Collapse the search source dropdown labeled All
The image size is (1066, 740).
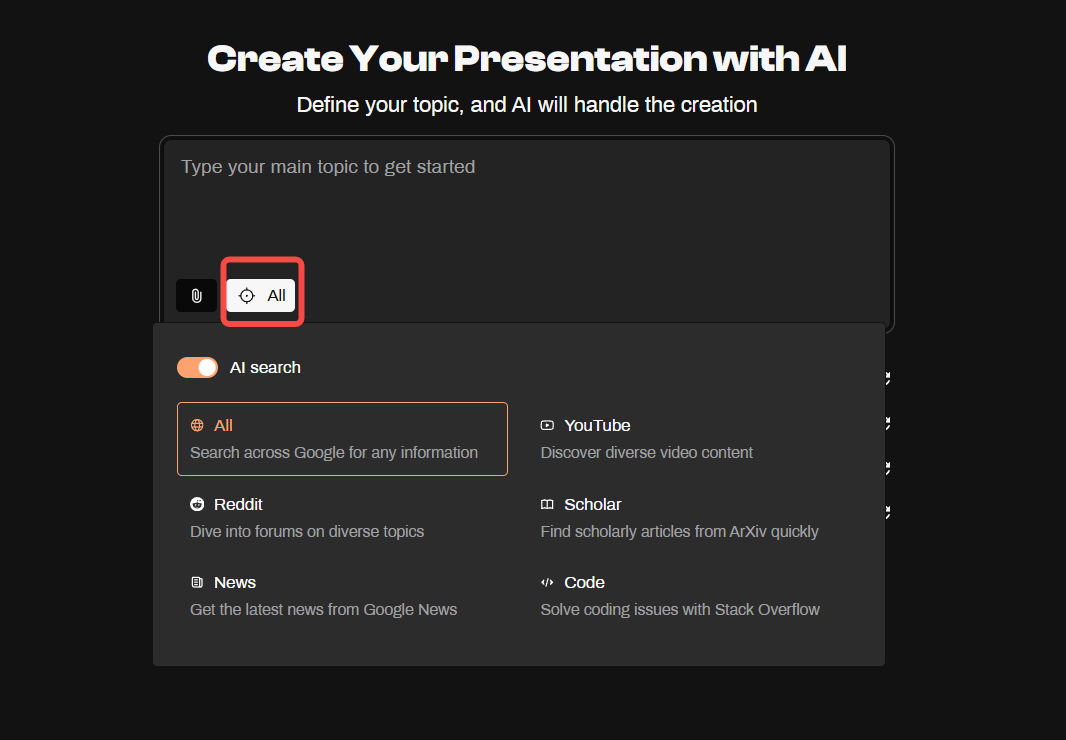(x=261, y=296)
